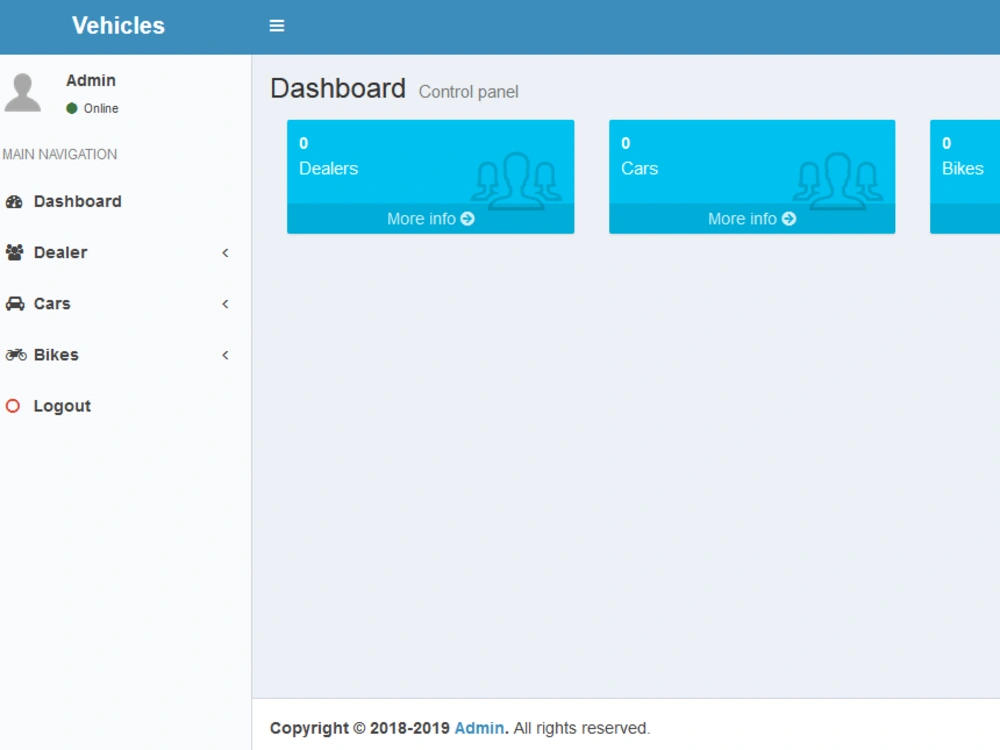The height and width of the screenshot is (750, 1000).
Task: Click the Admin user avatar image
Action: coord(23,92)
